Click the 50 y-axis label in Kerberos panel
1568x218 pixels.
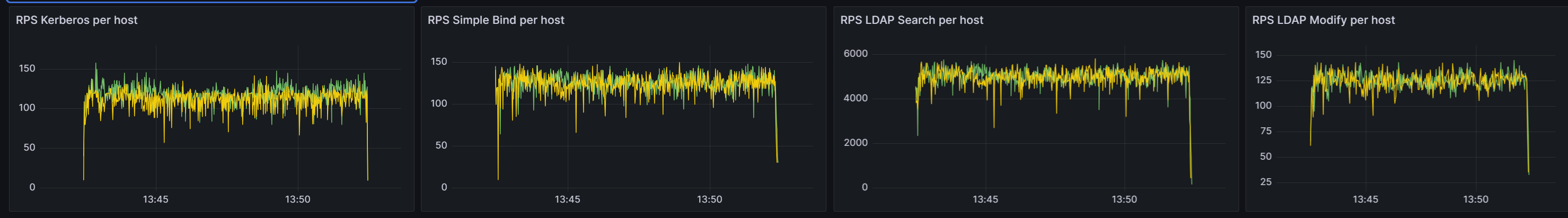(29, 147)
